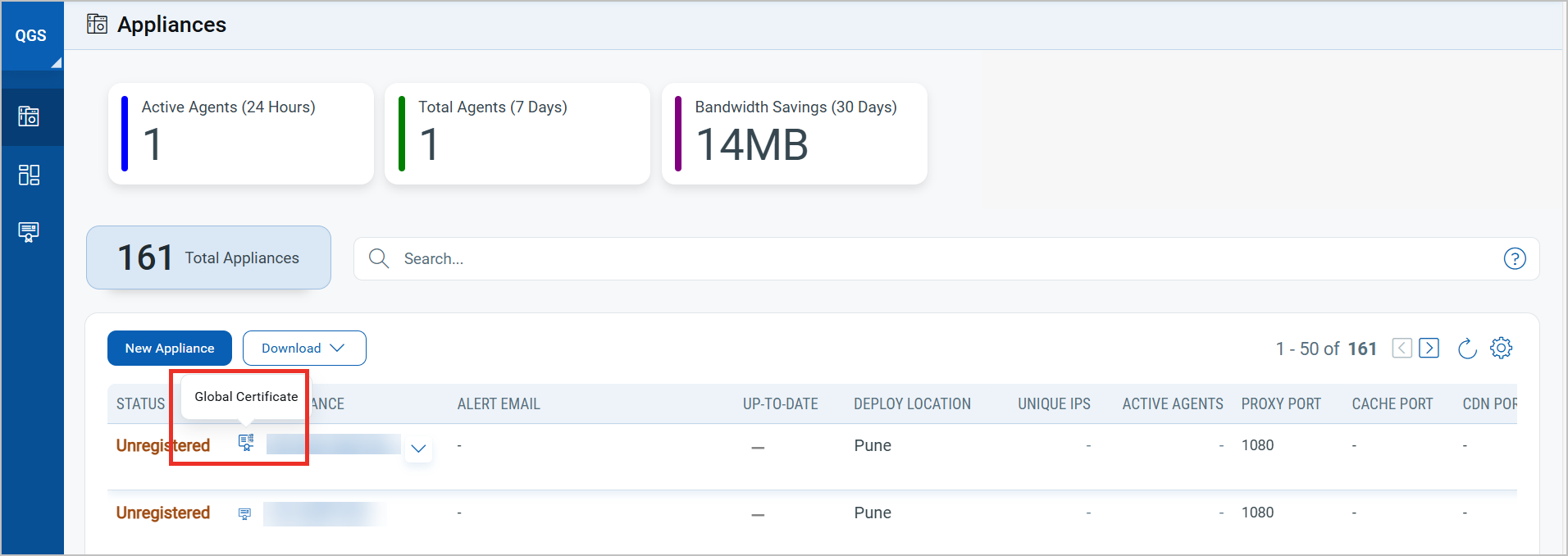Open QGS module picker

click(32, 36)
